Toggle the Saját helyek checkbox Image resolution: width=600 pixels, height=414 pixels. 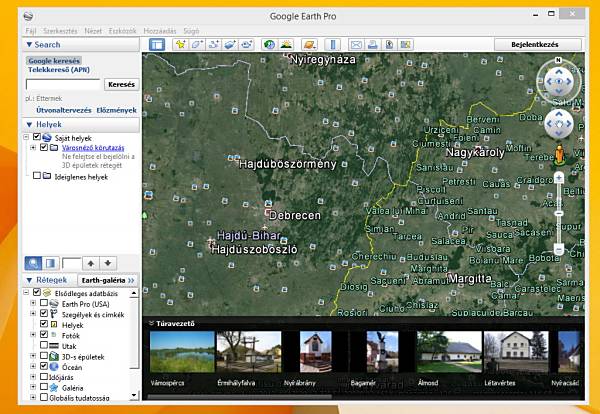(x=37, y=137)
